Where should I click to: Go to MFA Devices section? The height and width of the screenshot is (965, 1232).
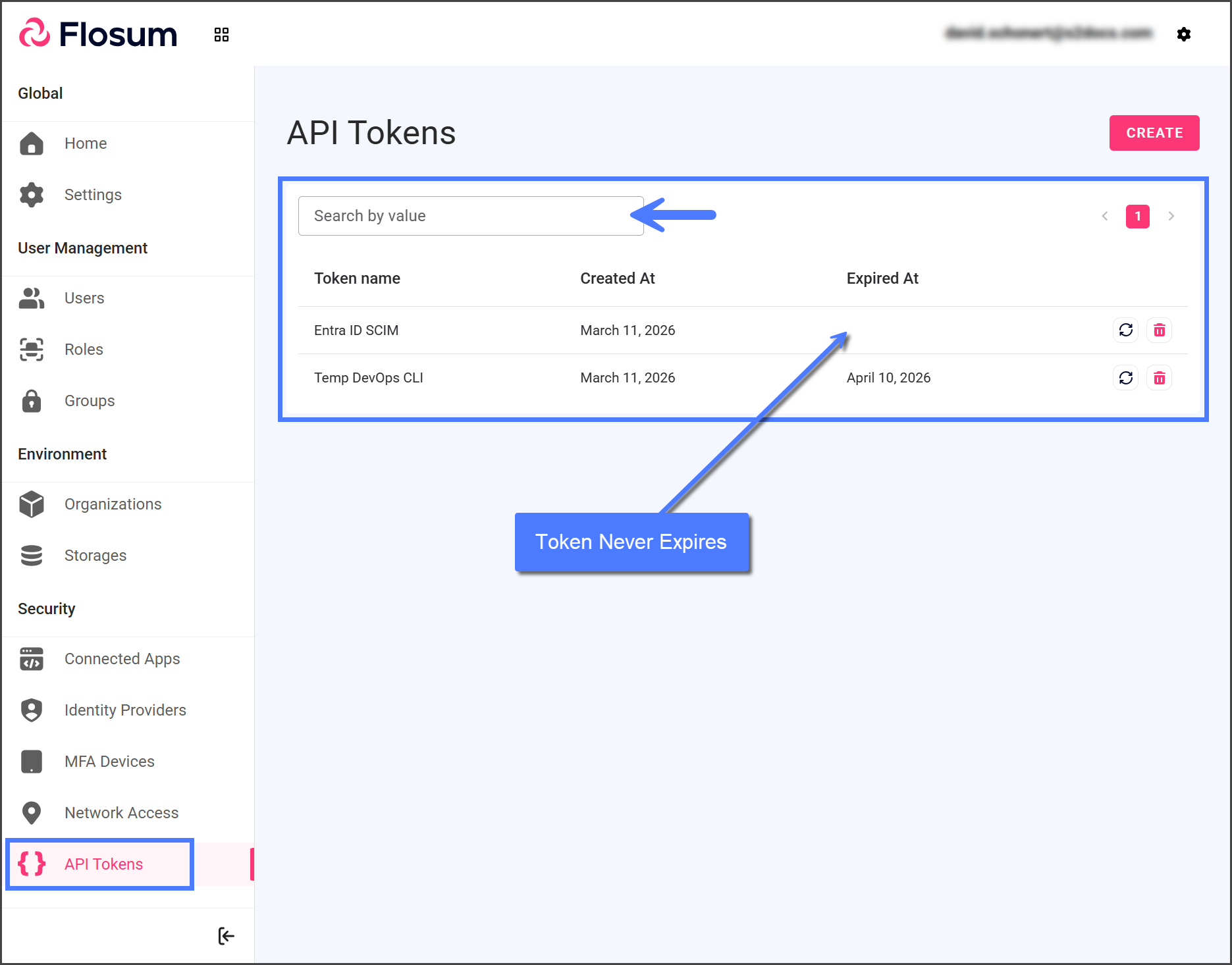[109, 762]
